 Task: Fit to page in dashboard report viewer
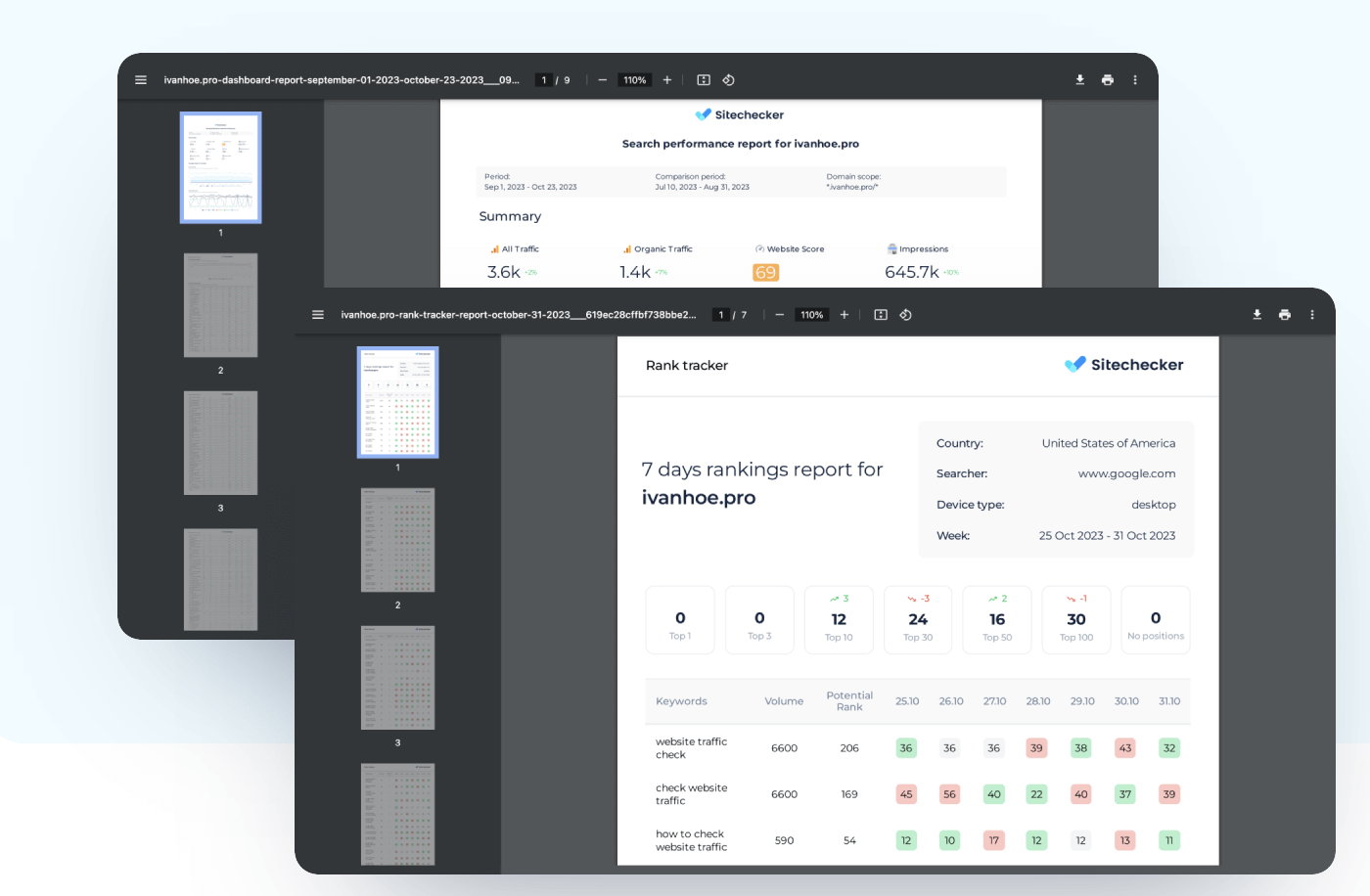(x=704, y=80)
